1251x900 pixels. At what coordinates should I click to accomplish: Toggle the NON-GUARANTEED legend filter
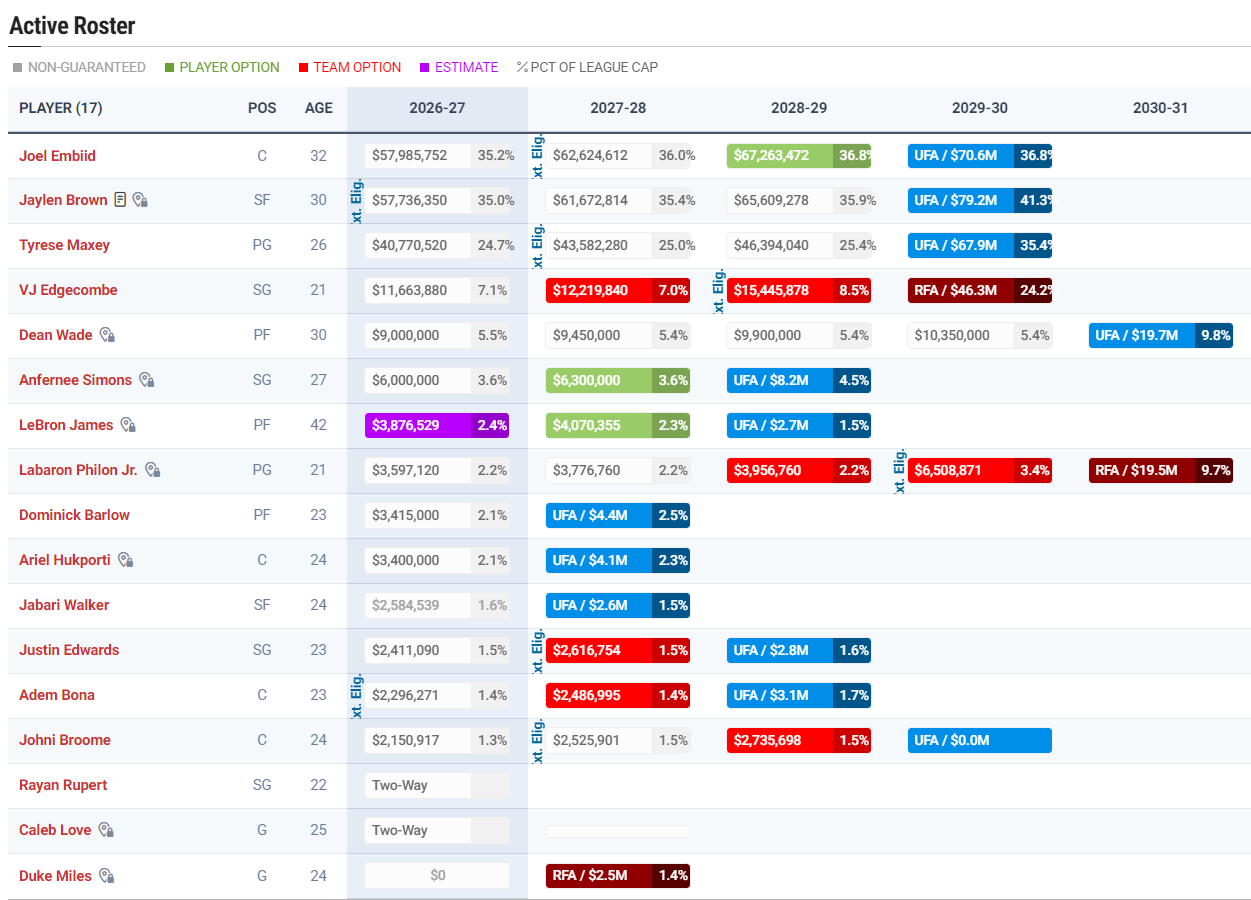pos(79,67)
